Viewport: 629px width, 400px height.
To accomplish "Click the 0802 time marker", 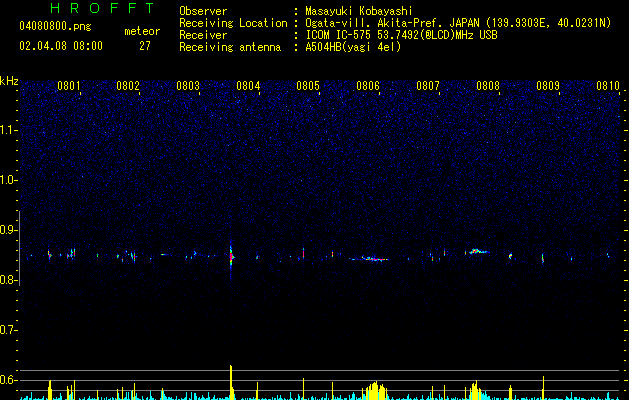I will click(128, 86).
